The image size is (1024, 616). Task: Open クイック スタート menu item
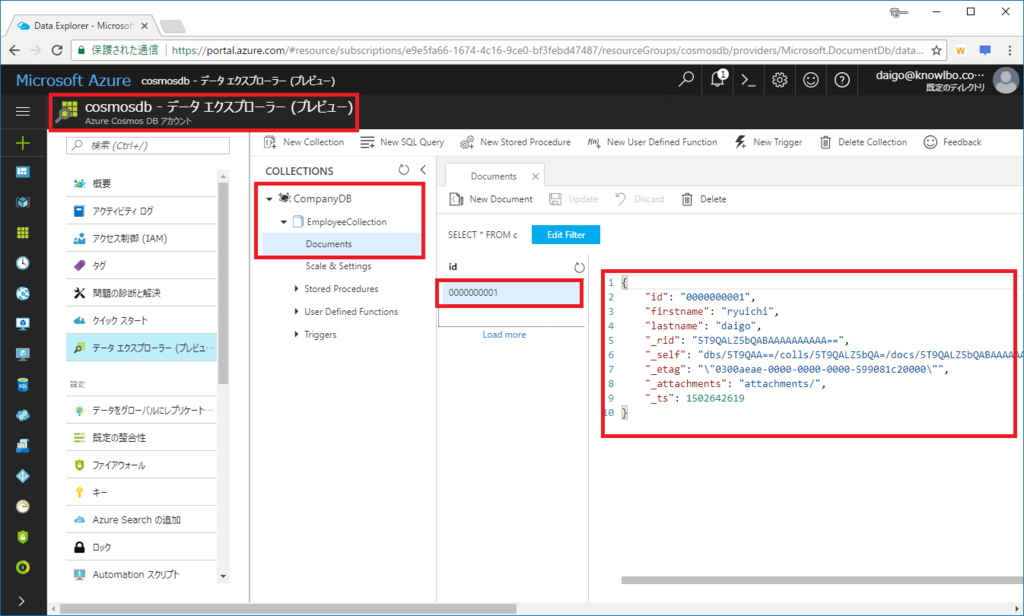[141, 321]
